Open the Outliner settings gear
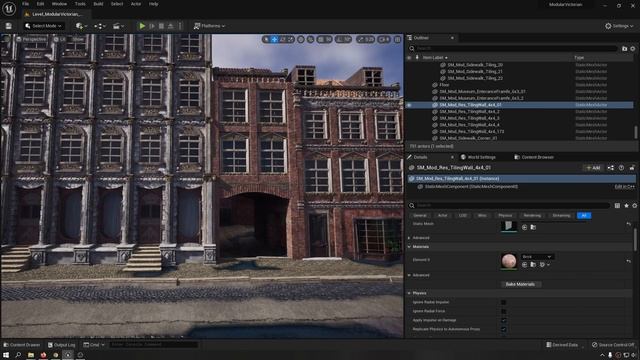The height and width of the screenshot is (360, 640). (633, 49)
